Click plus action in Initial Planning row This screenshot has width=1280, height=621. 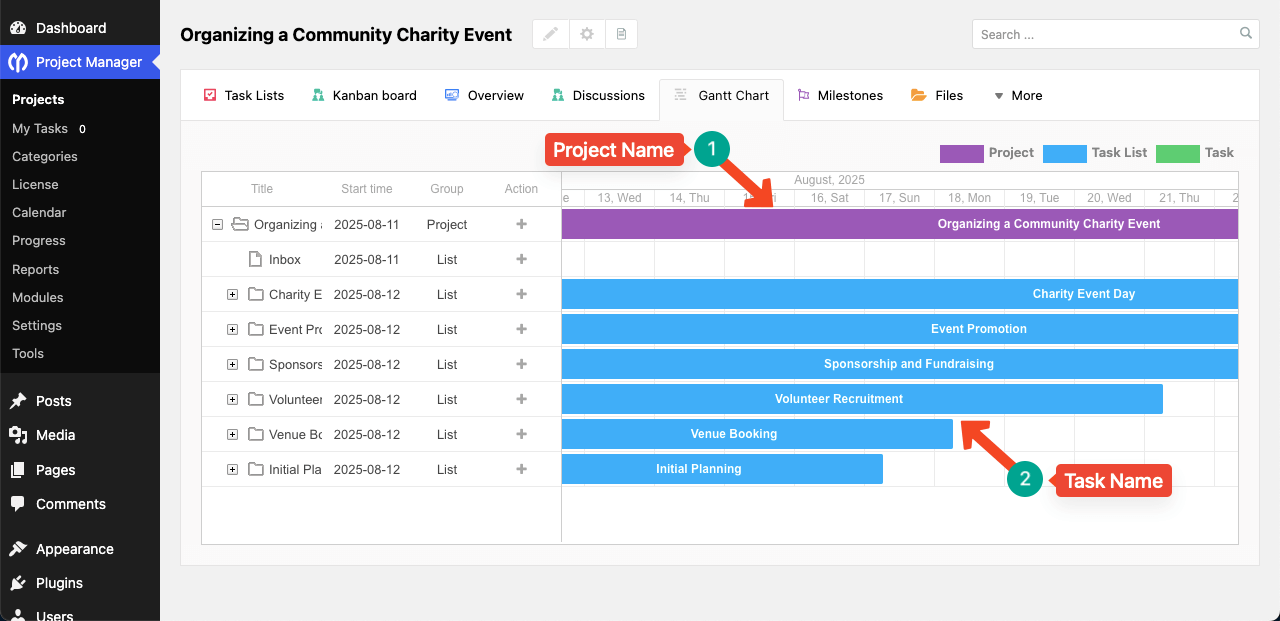(x=521, y=469)
